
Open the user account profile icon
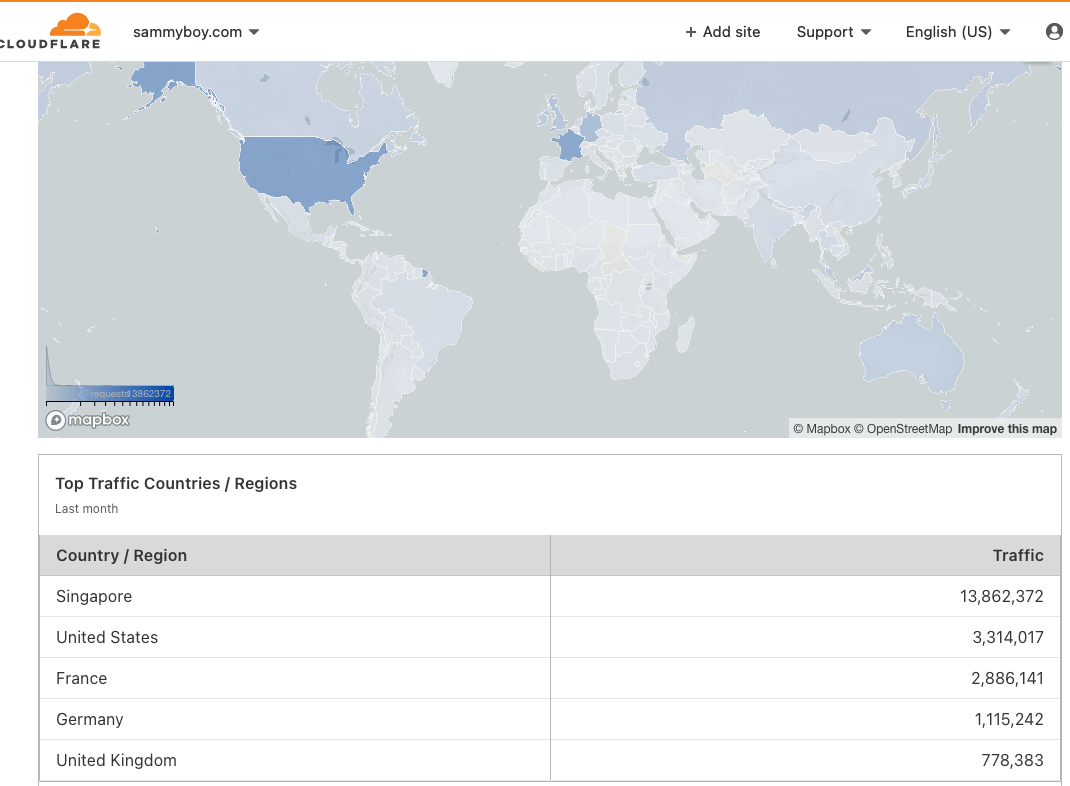(x=1054, y=32)
